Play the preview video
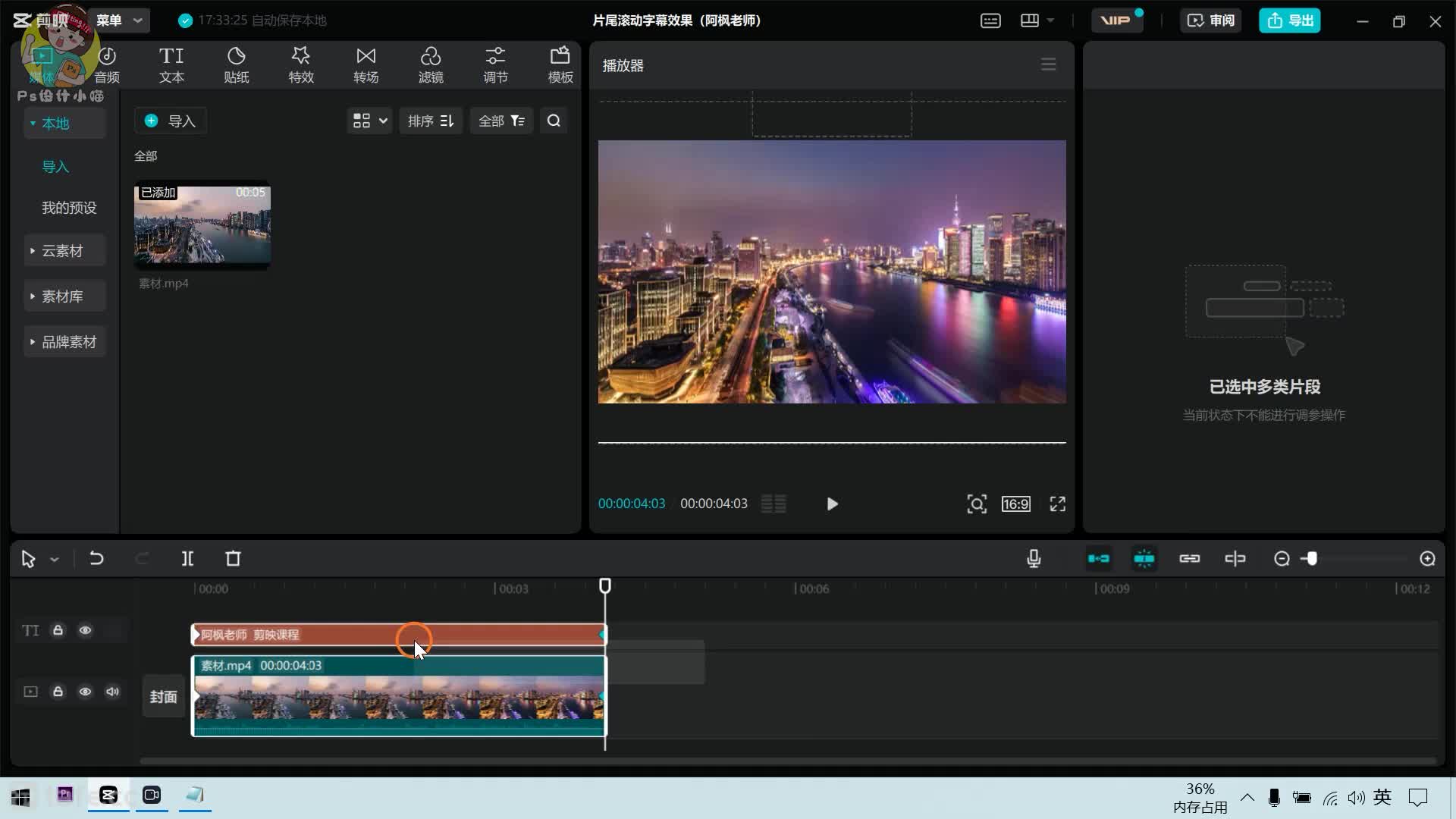 pyautogui.click(x=832, y=504)
